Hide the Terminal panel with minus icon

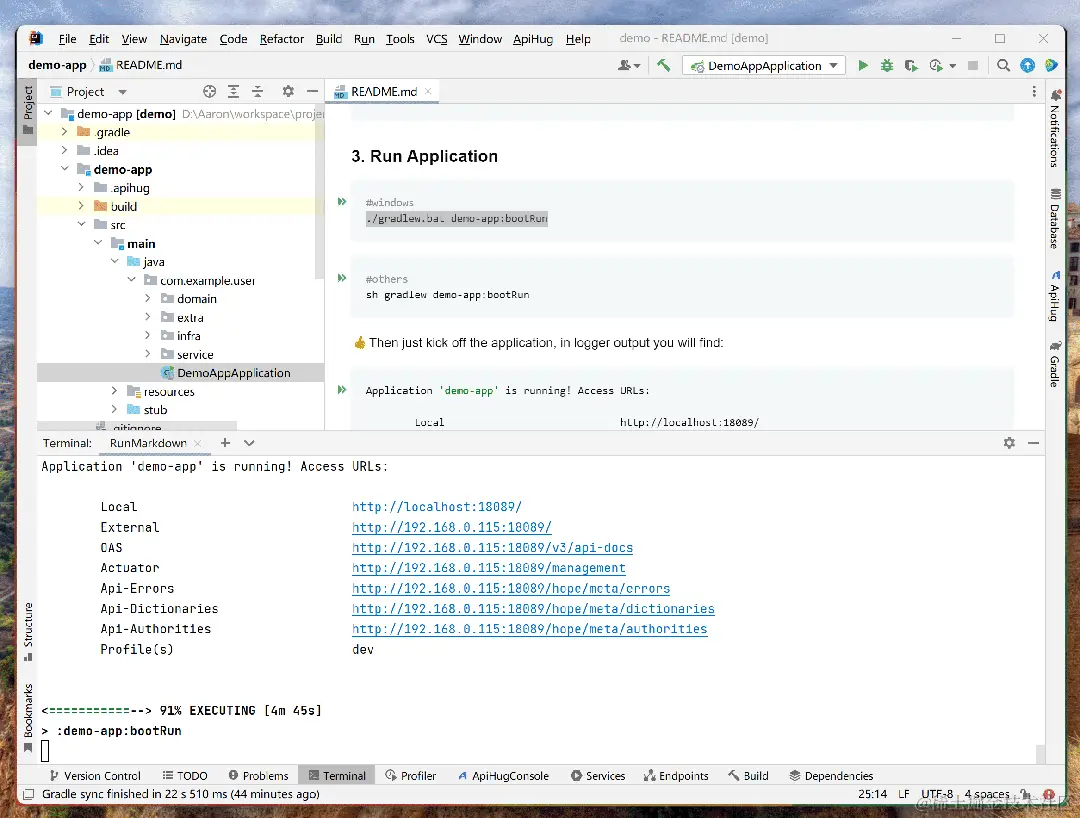[x=1033, y=443]
